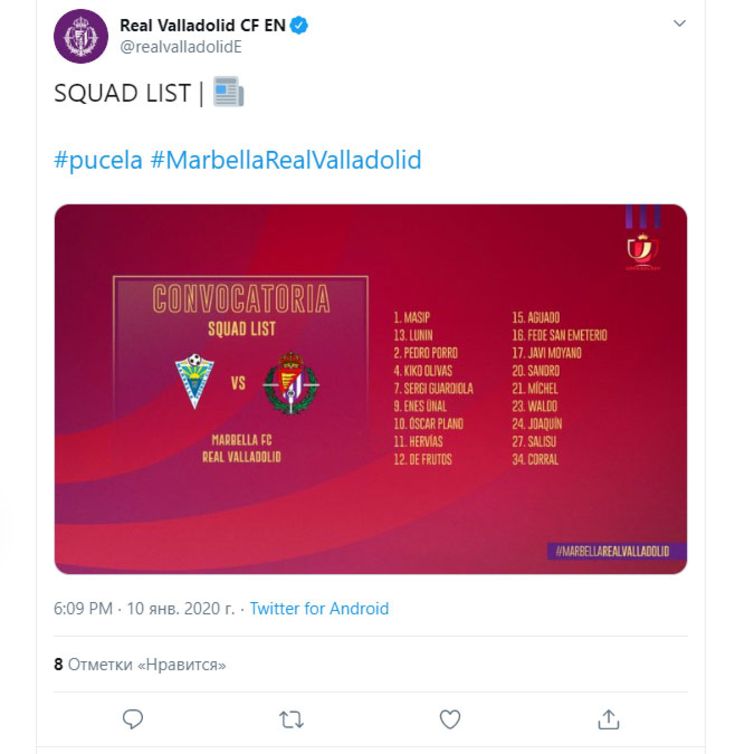Open Real Valladolid profile avatar
The image size is (735, 754).
(81, 37)
